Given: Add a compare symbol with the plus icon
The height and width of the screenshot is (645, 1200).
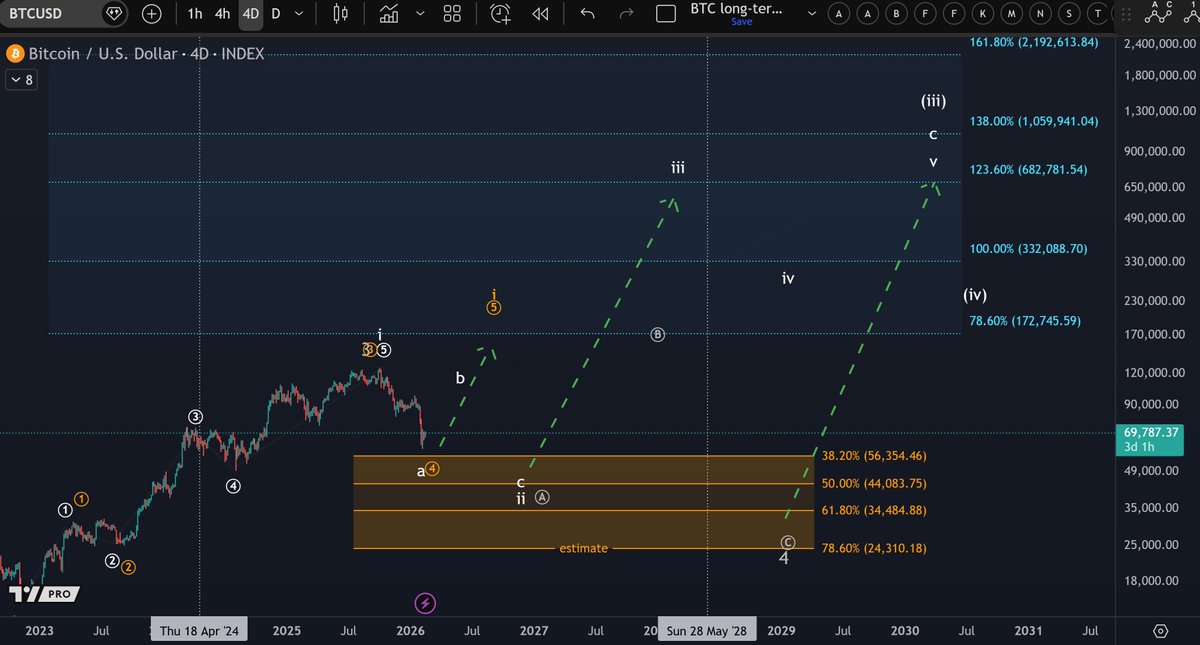Looking at the screenshot, I should 151,14.
